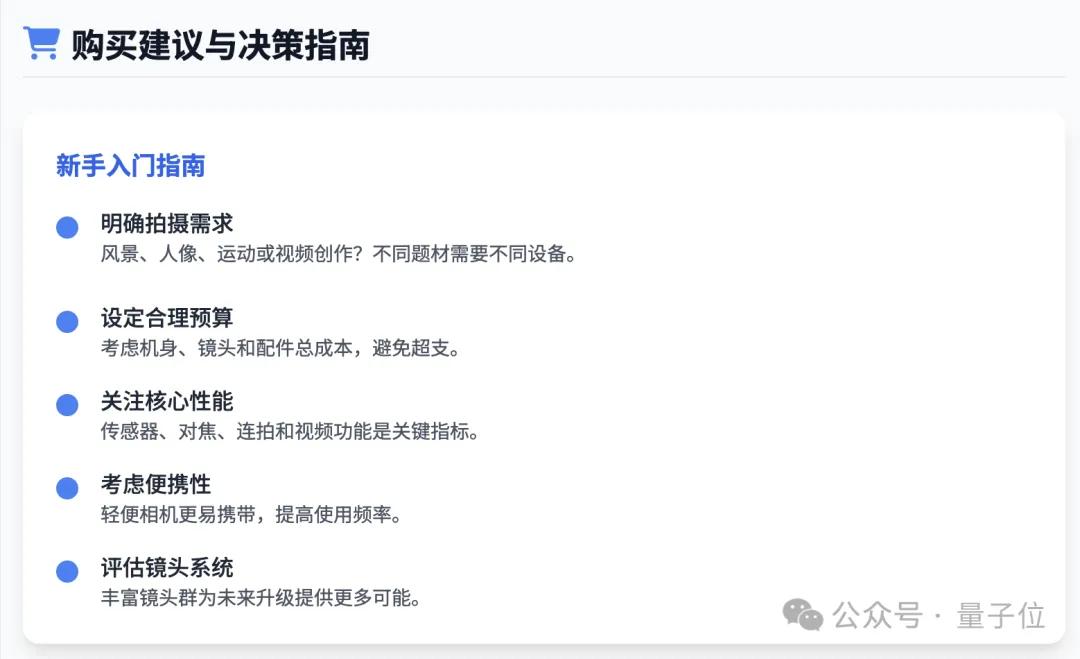
Task: Click the description starting with 风景、人像
Action: pyautogui.click(x=339, y=253)
